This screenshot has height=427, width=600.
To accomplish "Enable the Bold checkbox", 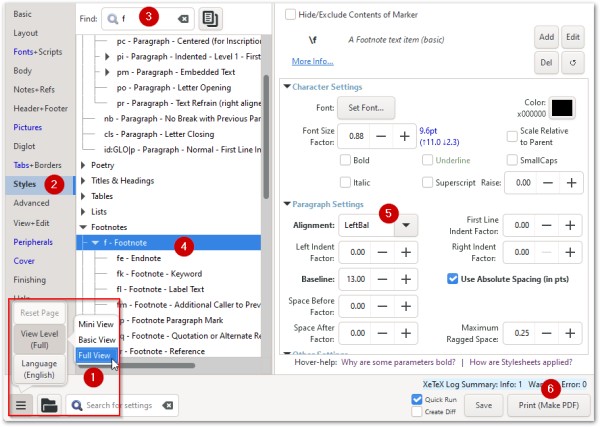I will (x=345, y=160).
